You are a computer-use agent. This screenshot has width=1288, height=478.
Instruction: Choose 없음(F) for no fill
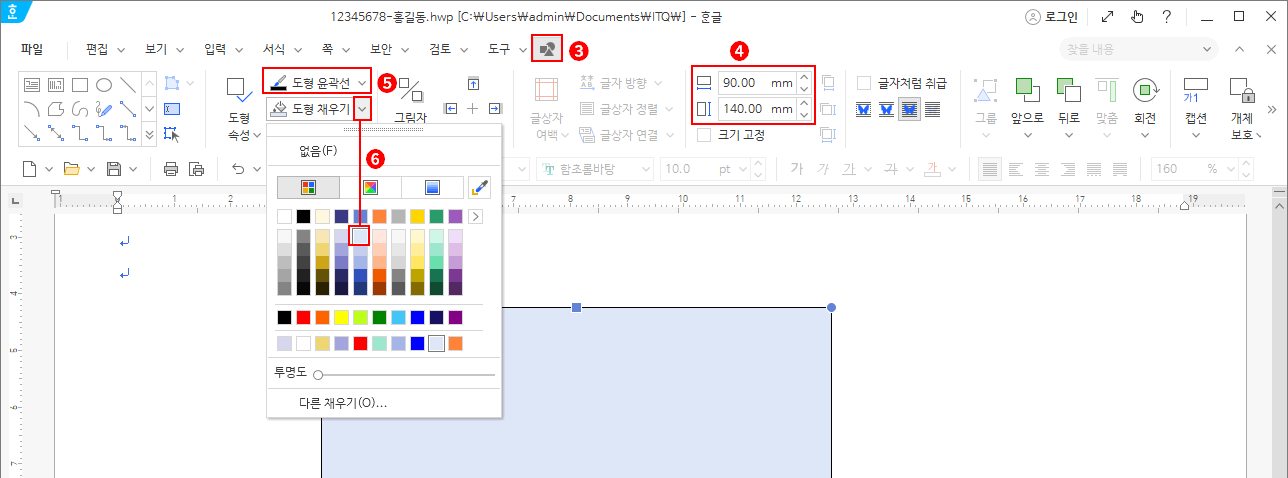click(x=318, y=151)
